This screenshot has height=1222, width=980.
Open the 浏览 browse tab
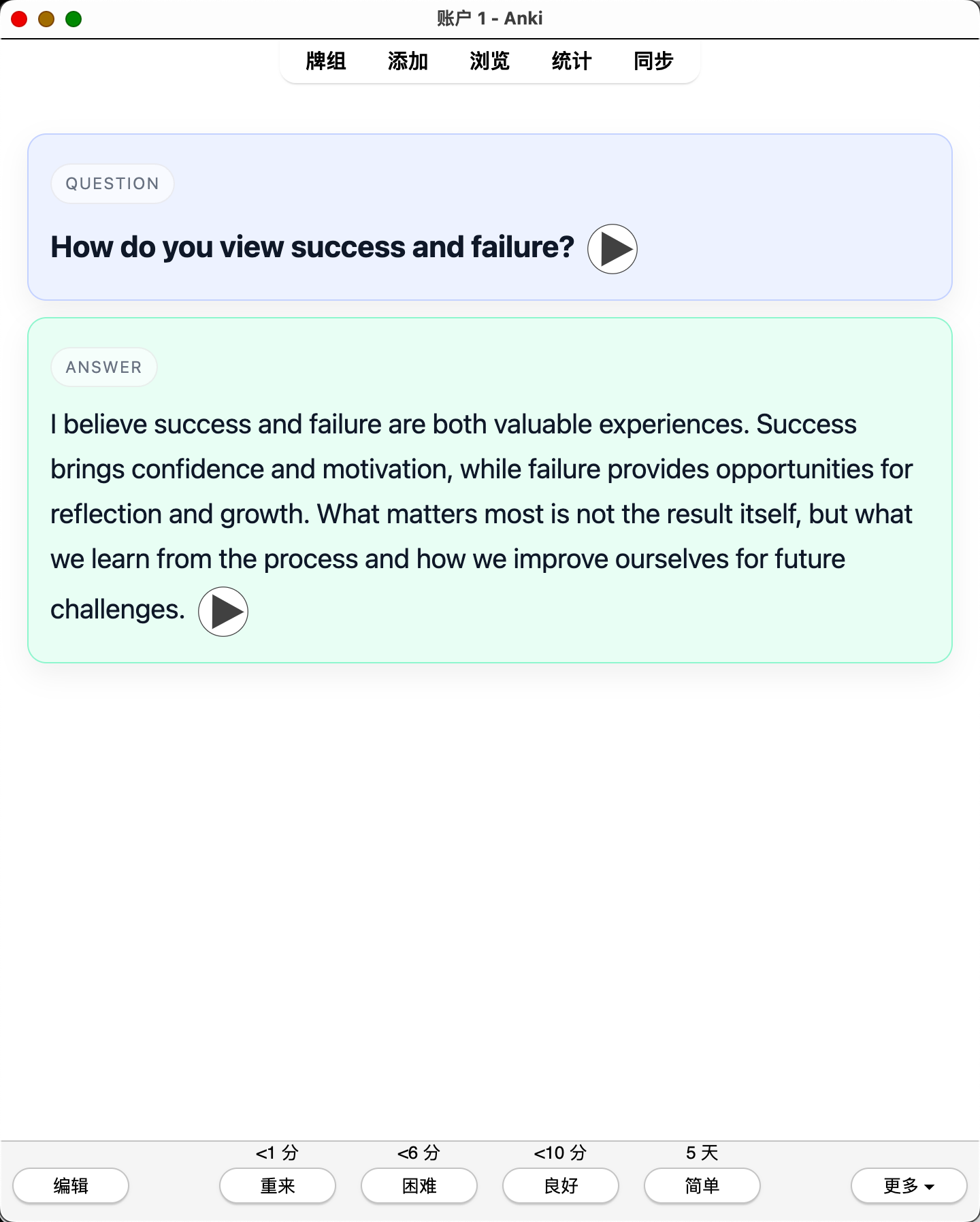(489, 61)
